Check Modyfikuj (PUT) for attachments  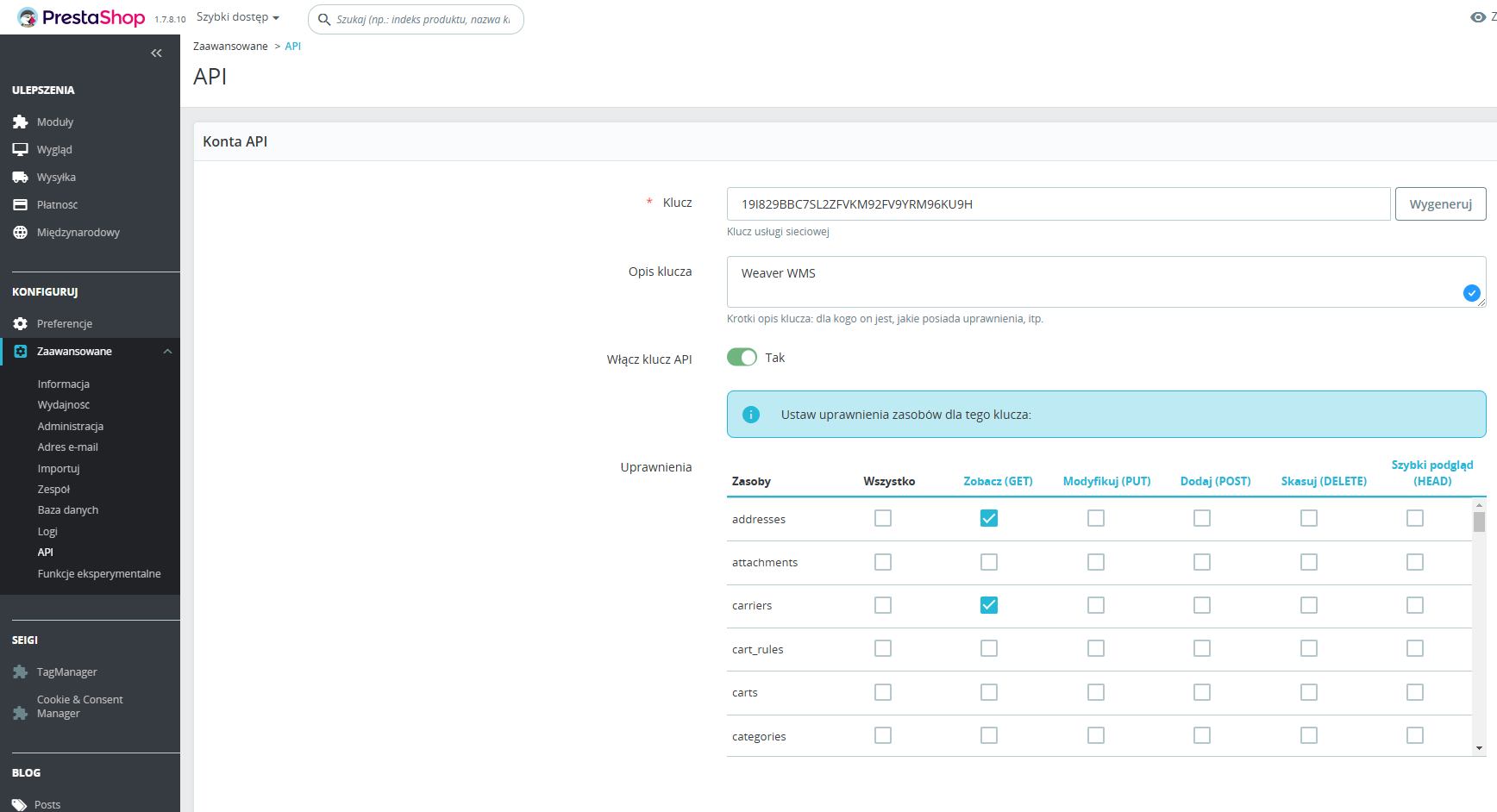(x=1096, y=562)
